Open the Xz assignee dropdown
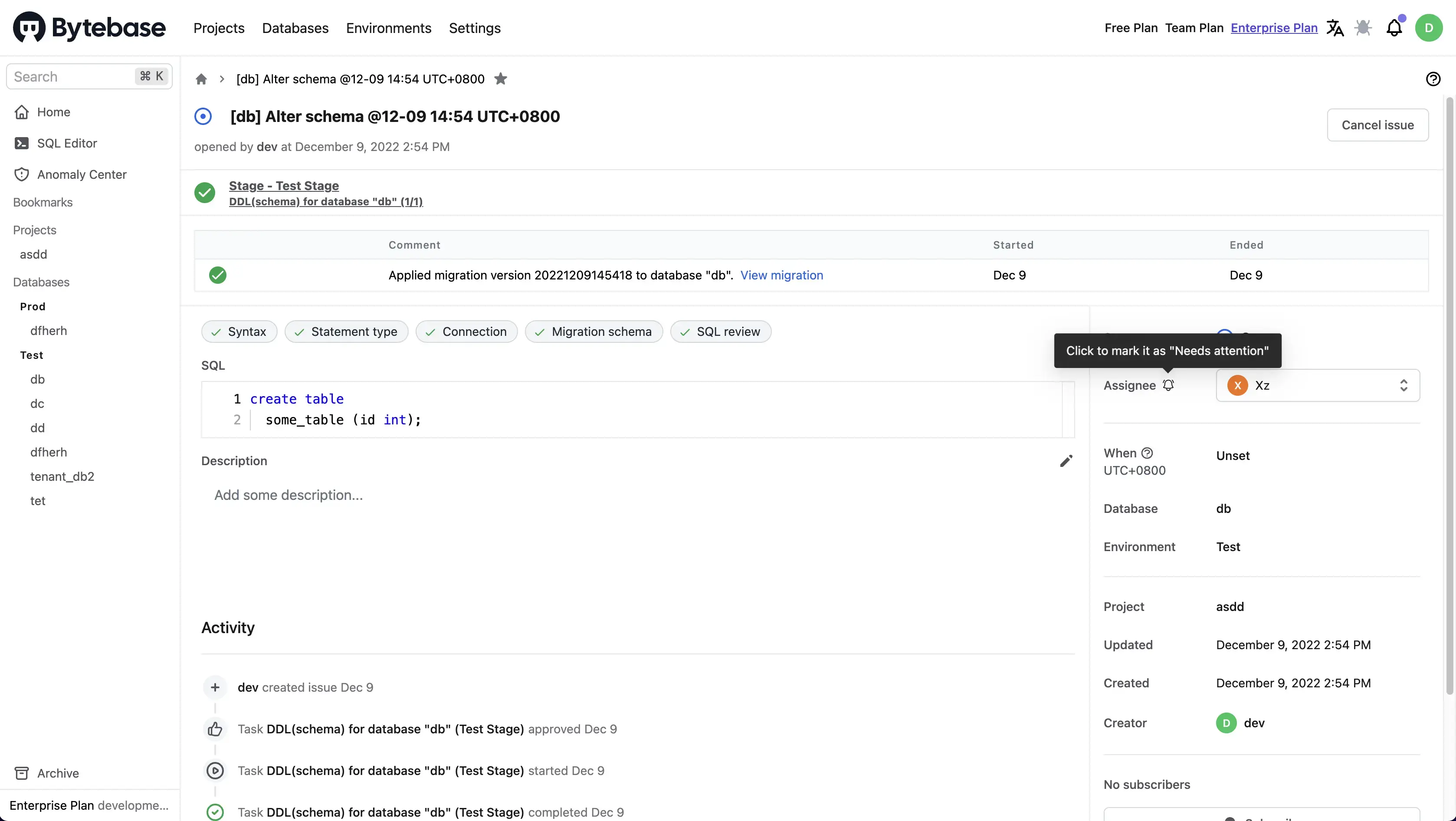This screenshot has width=1456, height=821. [1318, 386]
